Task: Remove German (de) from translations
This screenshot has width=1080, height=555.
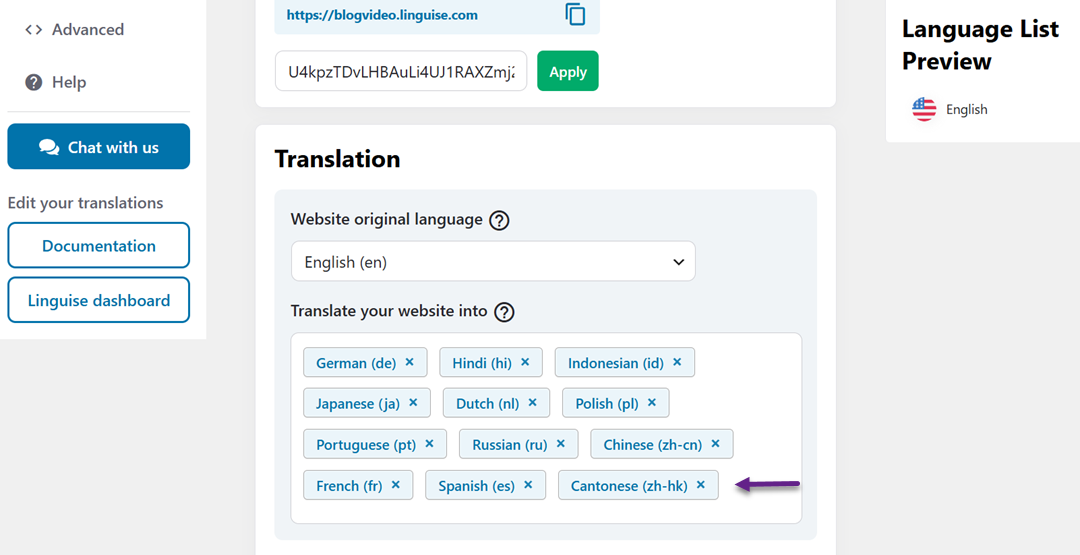Action: click(409, 362)
